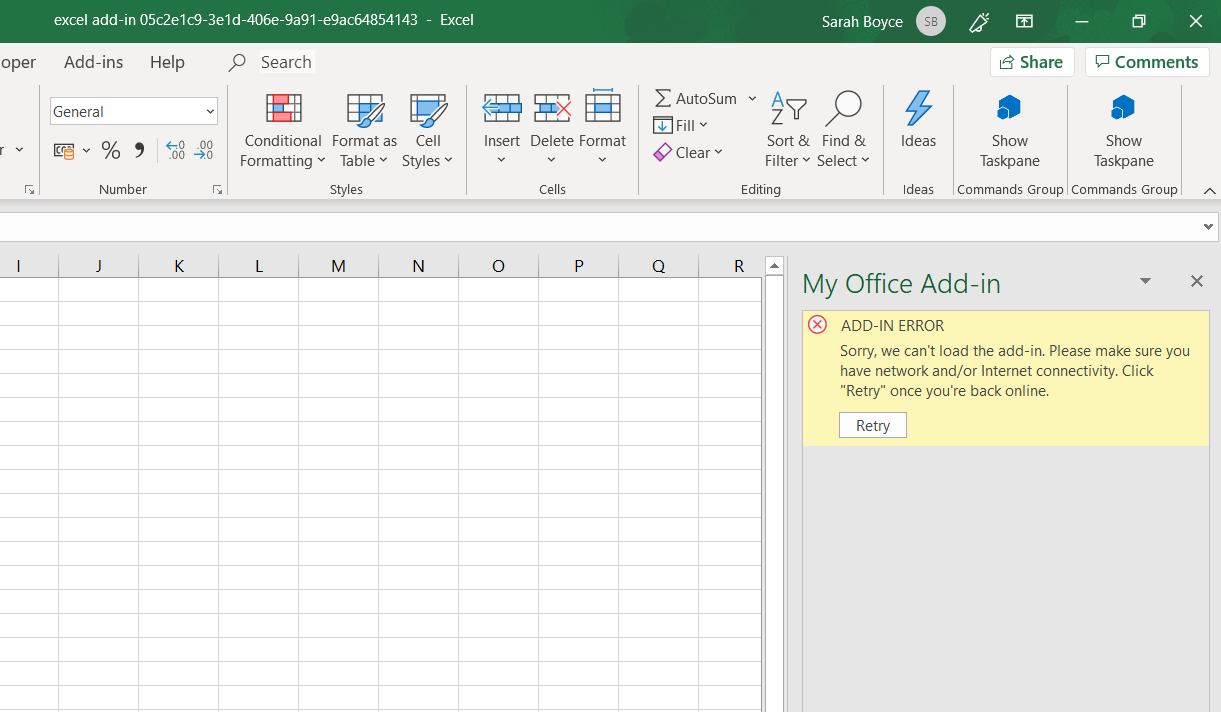This screenshot has height=712, width=1221.
Task: Open the General number format dropdown
Action: point(210,111)
